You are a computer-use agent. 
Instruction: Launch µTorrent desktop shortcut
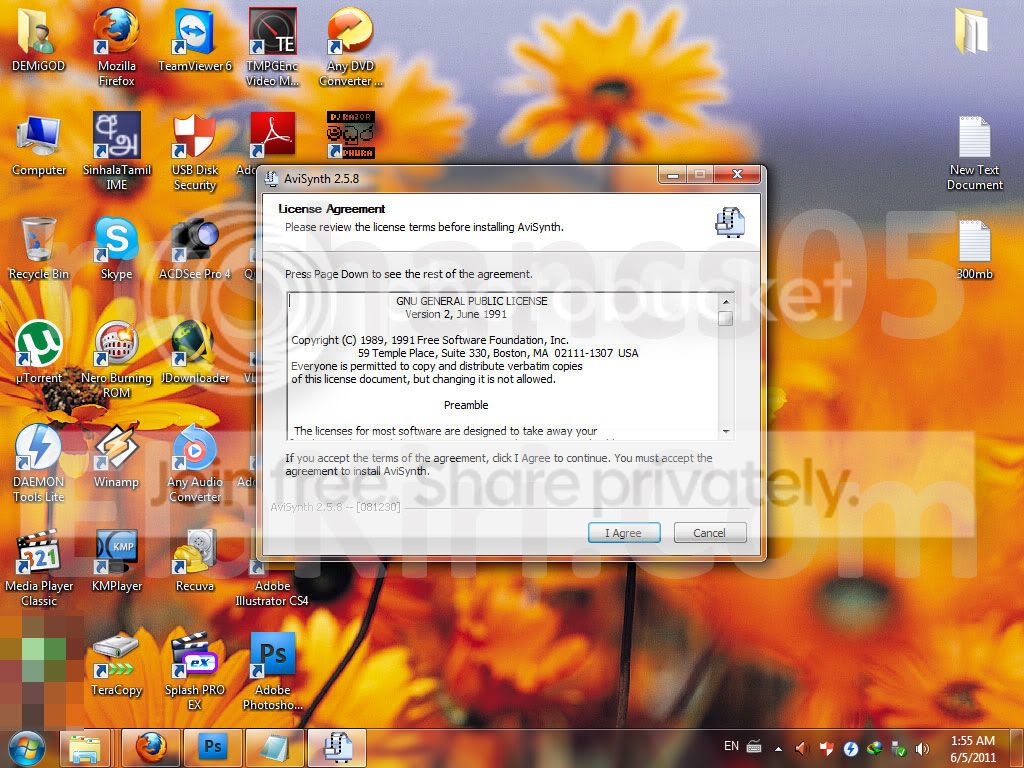pyautogui.click(x=39, y=351)
